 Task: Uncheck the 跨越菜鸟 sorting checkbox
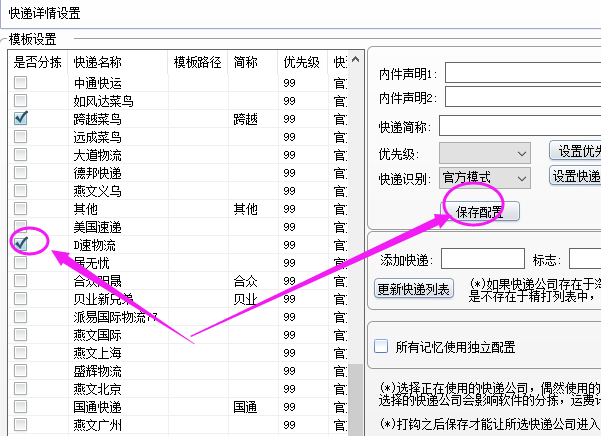tap(20, 118)
